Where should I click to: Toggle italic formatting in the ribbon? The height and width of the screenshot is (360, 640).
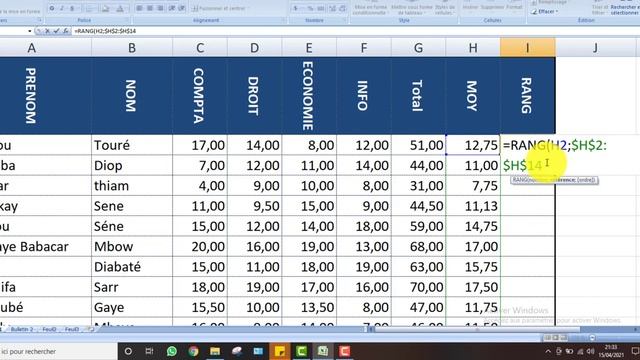coord(62,8)
